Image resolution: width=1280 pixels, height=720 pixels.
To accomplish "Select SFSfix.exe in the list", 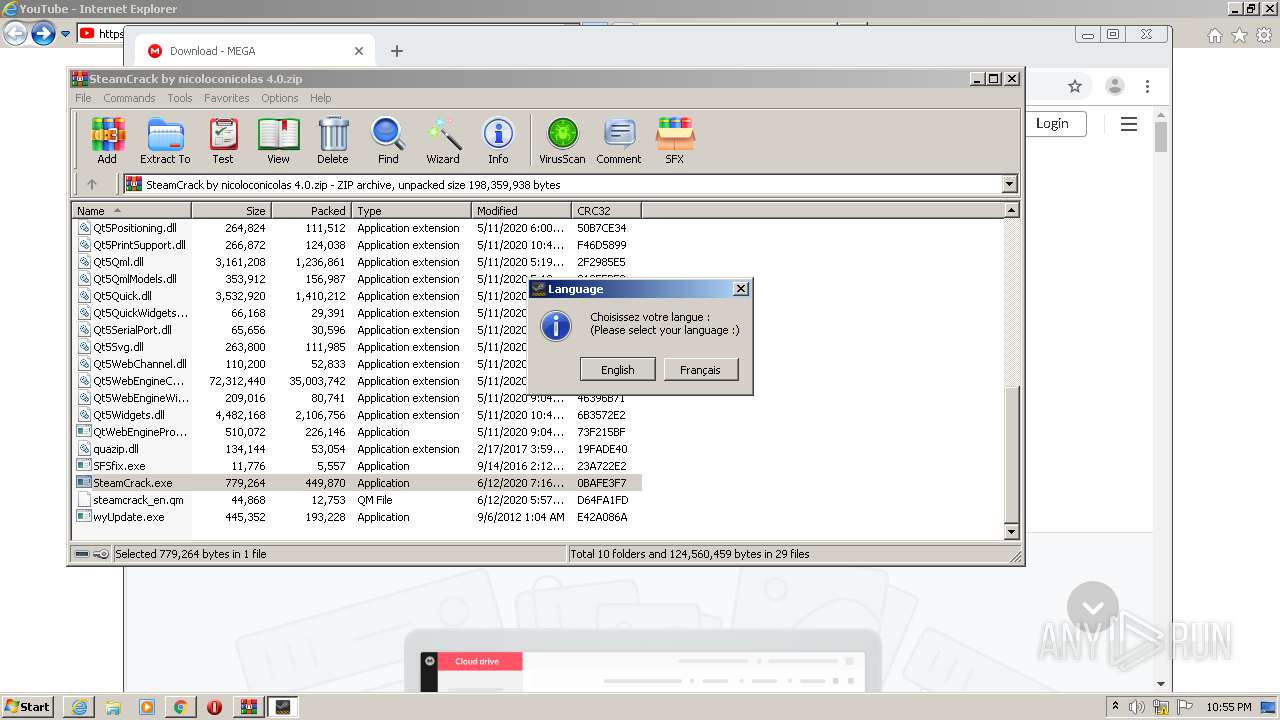I will pyautogui.click(x=119, y=466).
